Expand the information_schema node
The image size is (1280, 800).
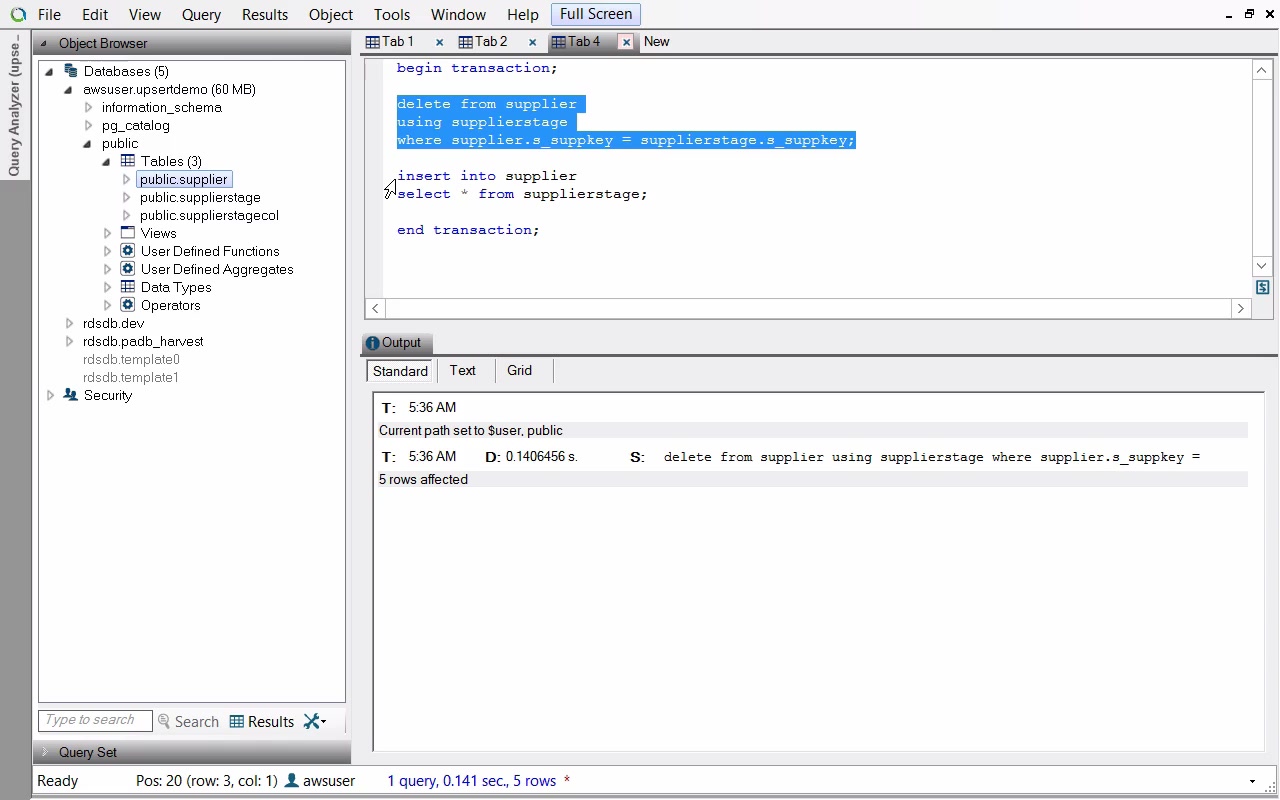pyautogui.click(x=89, y=107)
